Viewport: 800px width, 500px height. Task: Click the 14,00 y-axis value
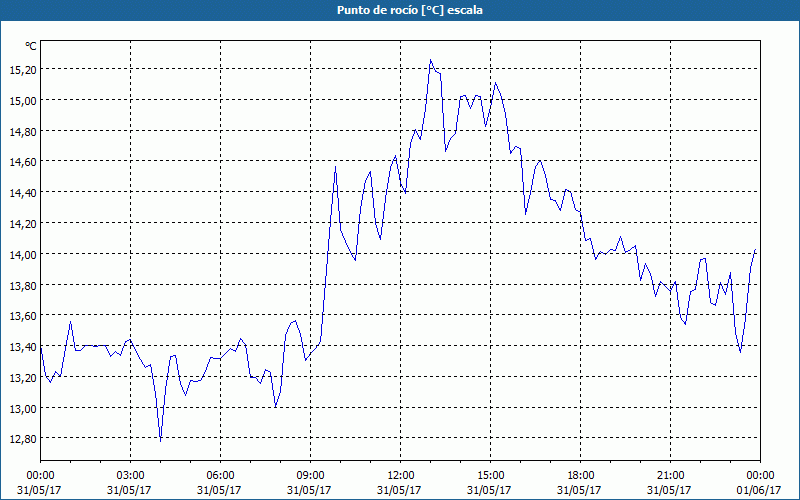tap(23, 254)
